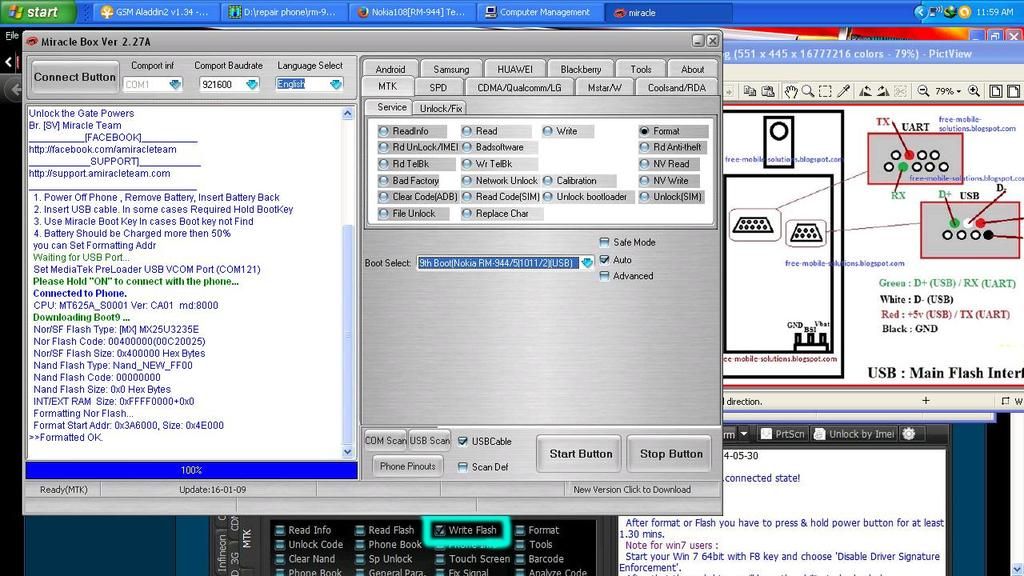Viewport: 1024px width, 576px height.
Task: Click the Phone Pinouts button
Action: [x=407, y=466]
